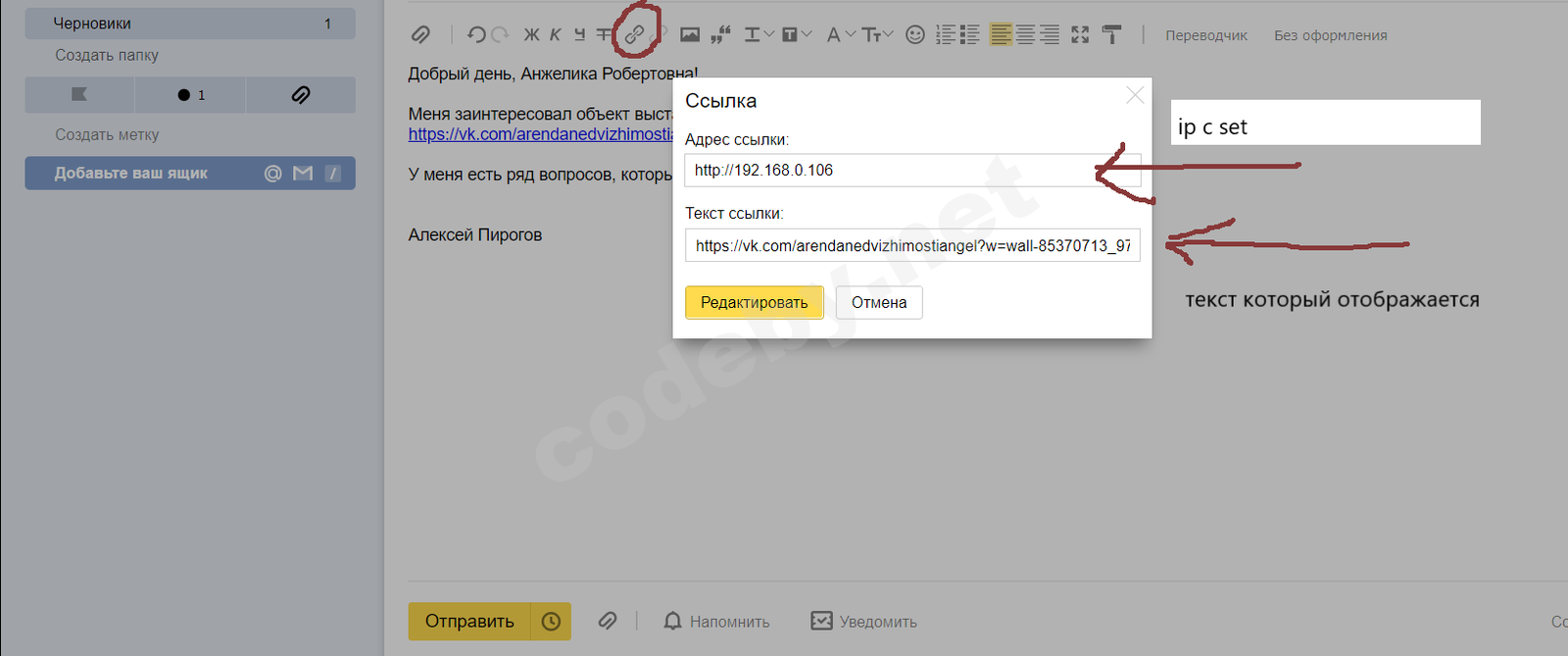Apply bulleted list formatting
The width and height of the screenshot is (1568, 656).
(970, 35)
